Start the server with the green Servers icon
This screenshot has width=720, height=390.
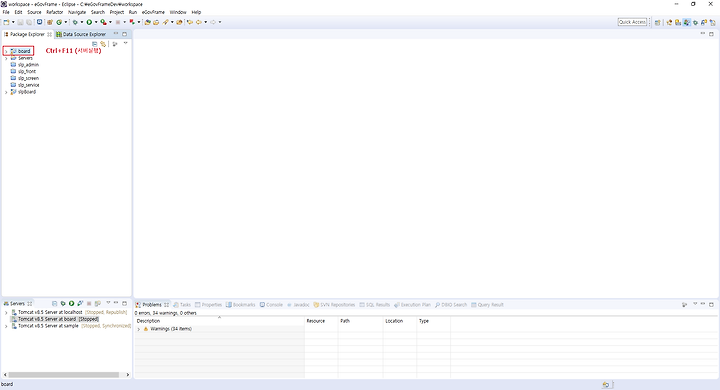[x=71, y=304]
